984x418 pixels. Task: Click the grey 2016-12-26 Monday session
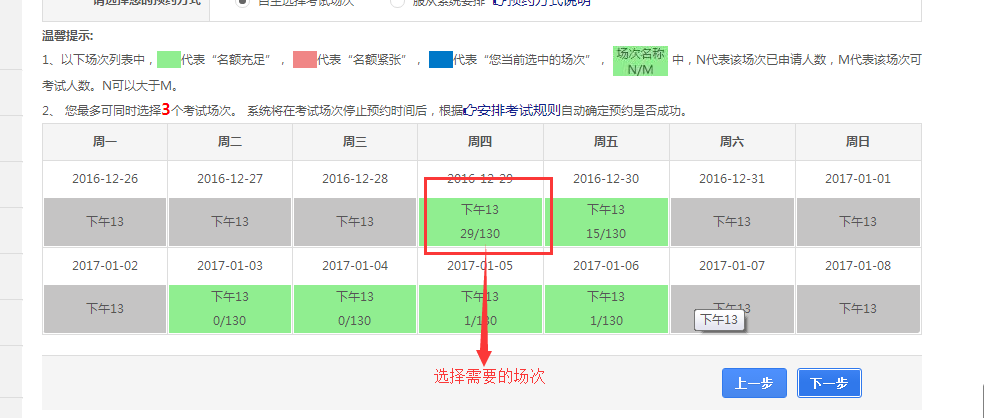[x=105, y=221]
